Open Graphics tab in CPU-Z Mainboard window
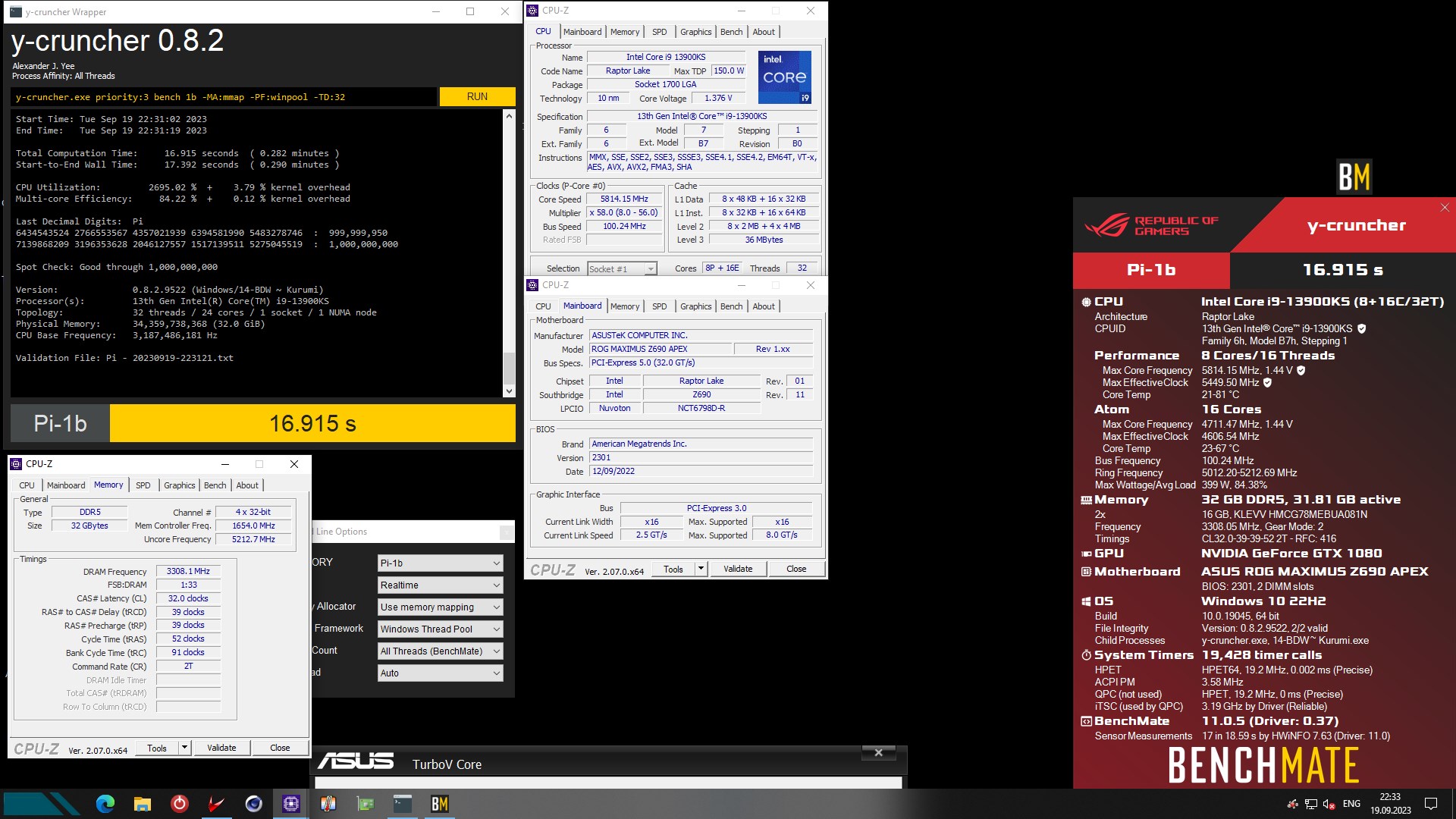 (695, 306)
